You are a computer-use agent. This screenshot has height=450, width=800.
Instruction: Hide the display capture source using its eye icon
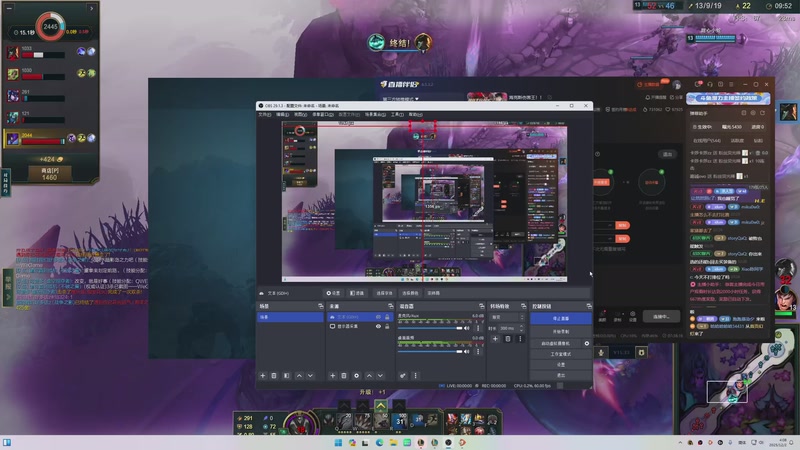pyautogui.click(x=378, y=327)
